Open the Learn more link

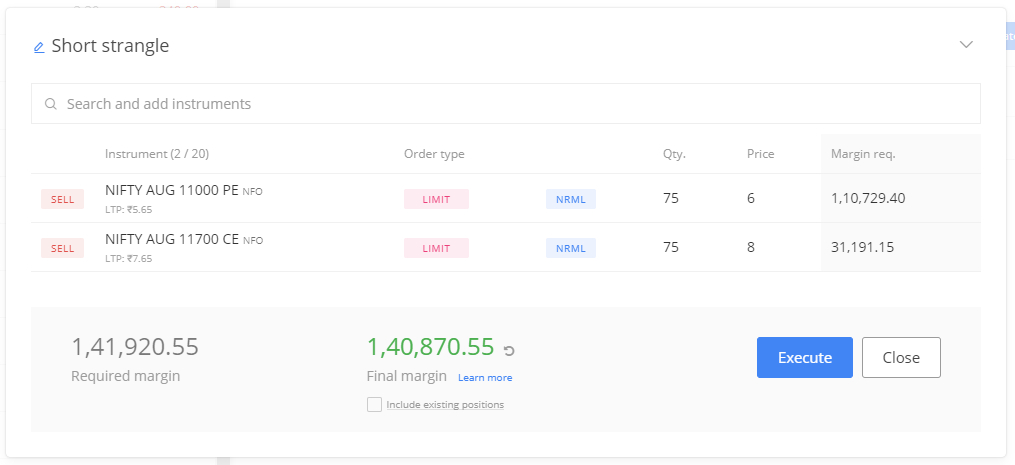tap(485, 378)
